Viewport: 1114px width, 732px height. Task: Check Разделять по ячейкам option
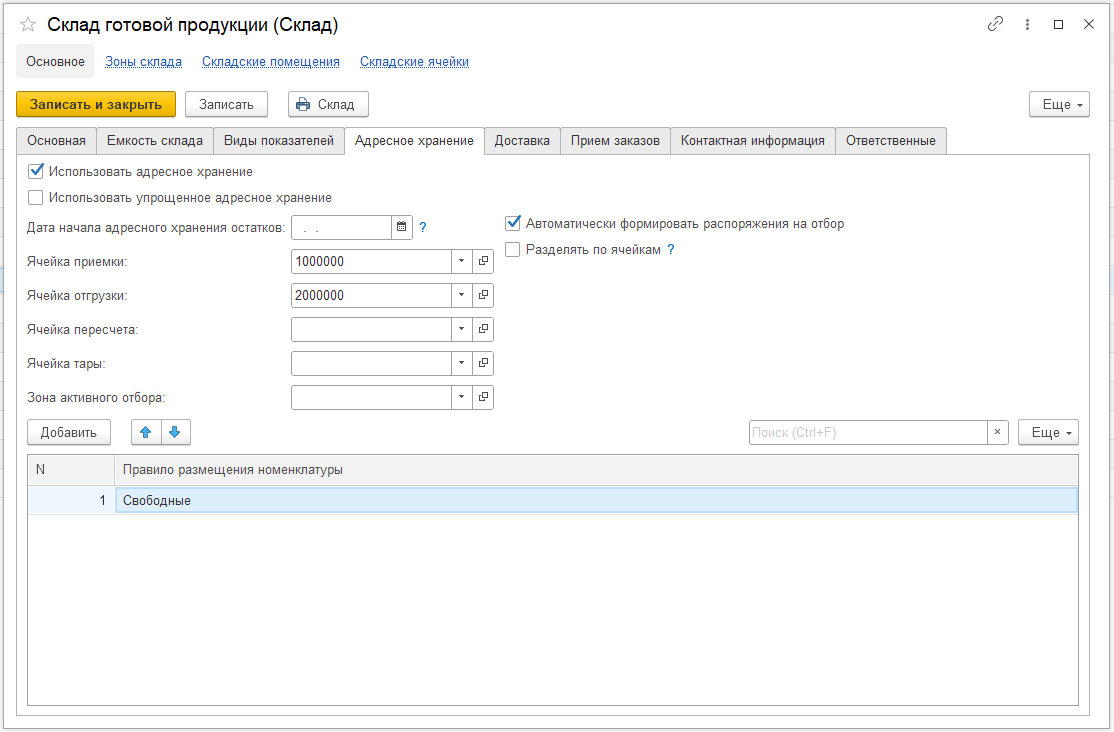[513, 250]
